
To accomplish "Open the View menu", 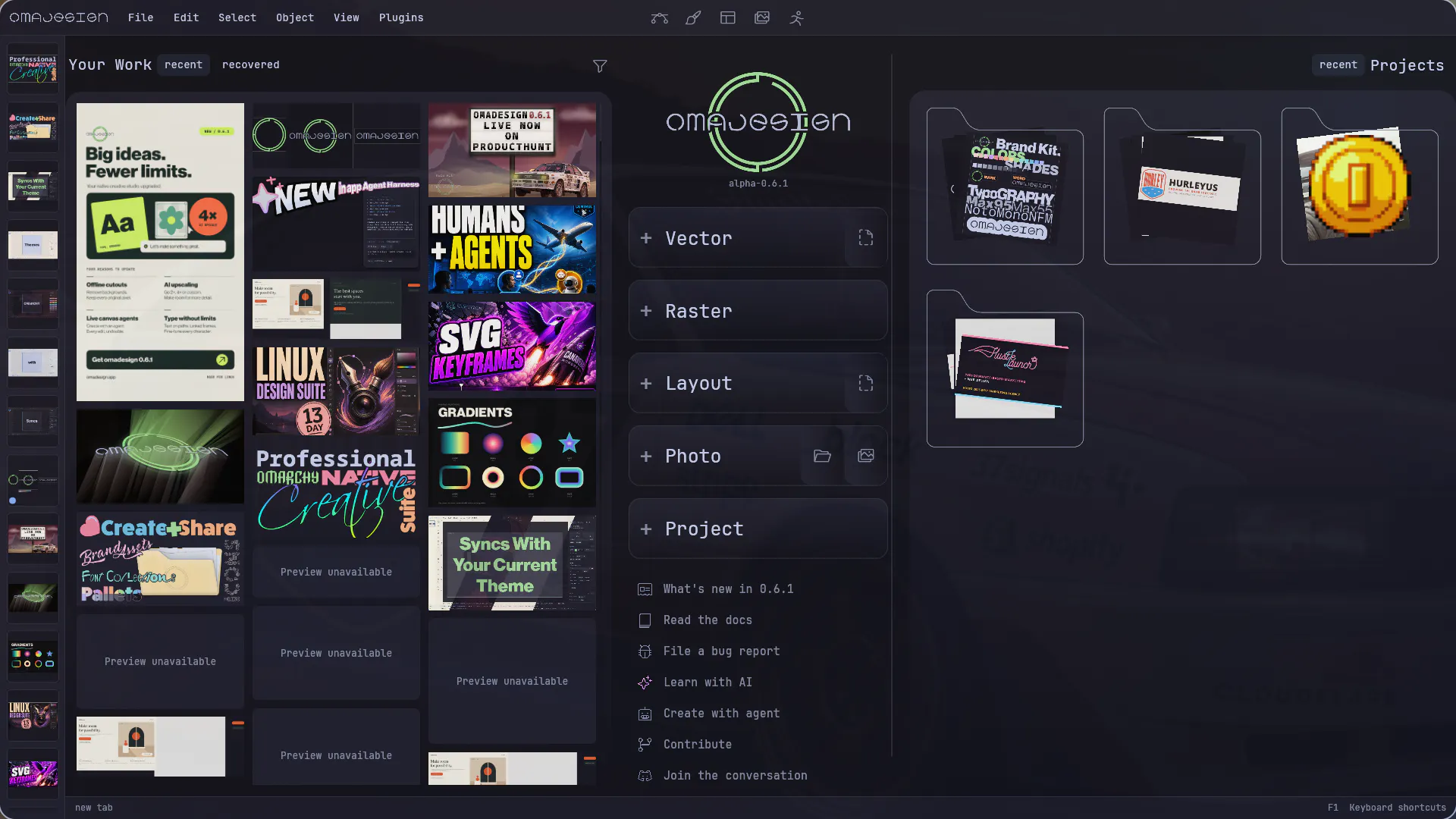I will pos(347,17).
